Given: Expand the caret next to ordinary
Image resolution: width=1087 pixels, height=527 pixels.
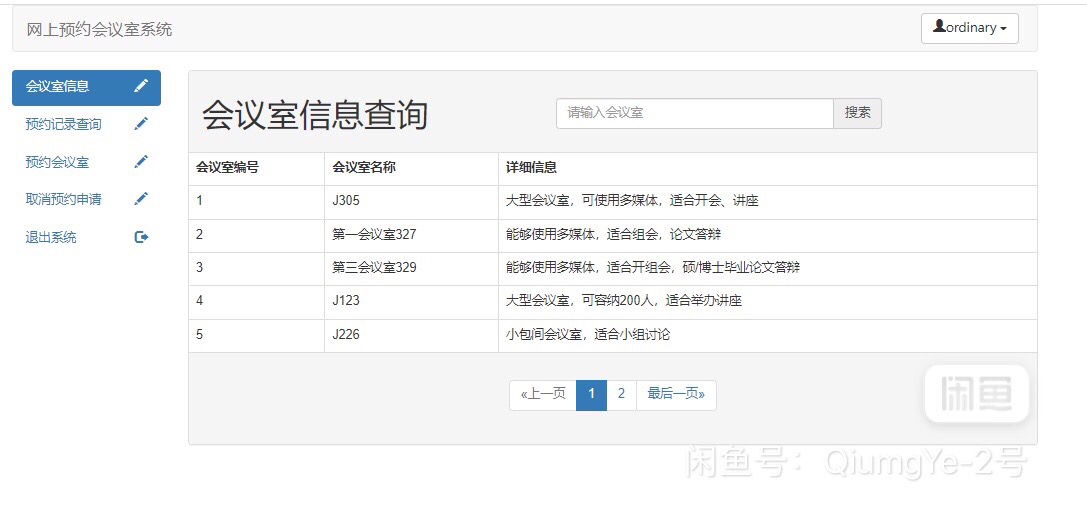Looking at the screenshot, I should pos(1003,29).
